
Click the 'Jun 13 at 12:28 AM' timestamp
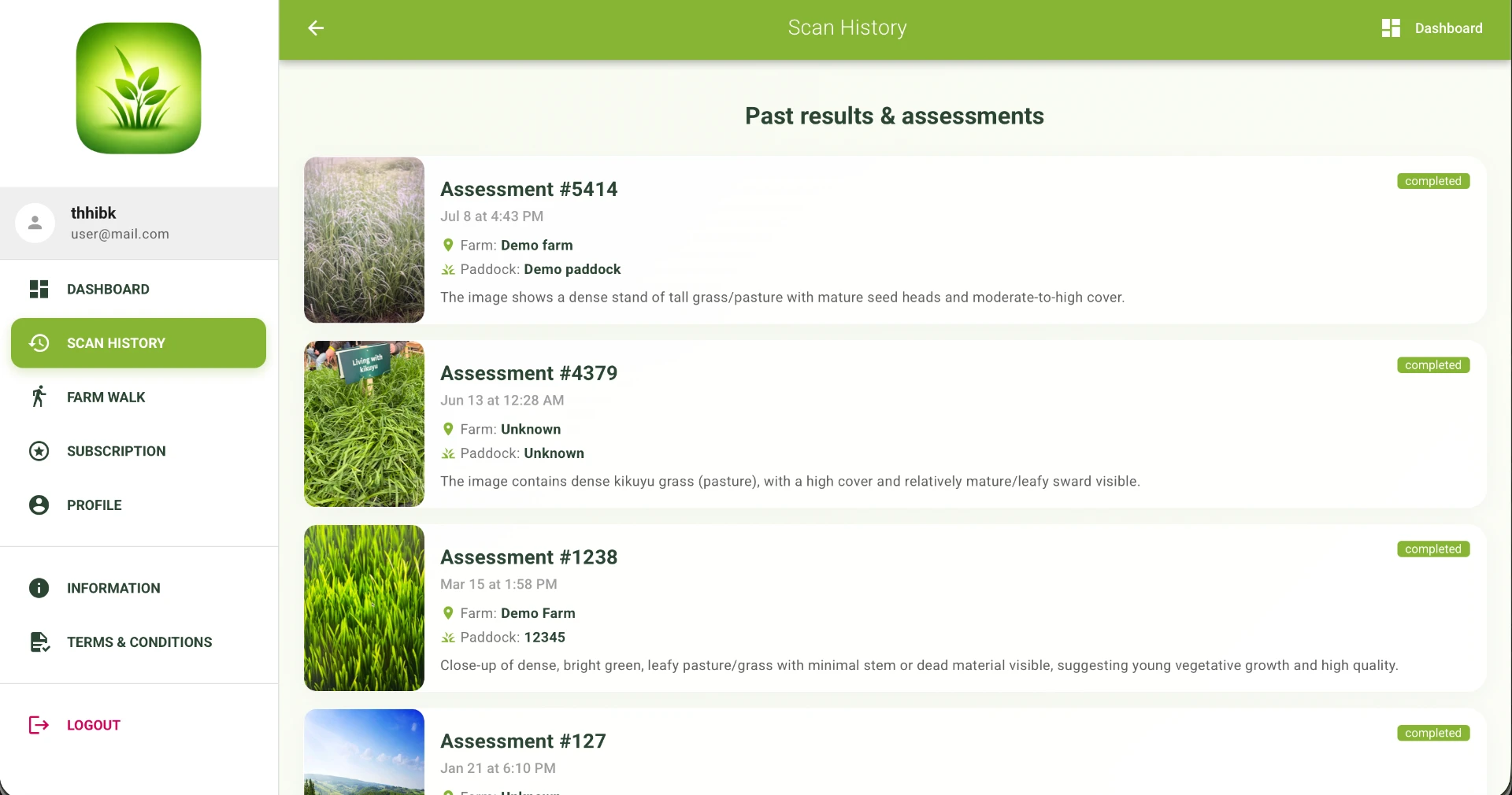(502, 401)
